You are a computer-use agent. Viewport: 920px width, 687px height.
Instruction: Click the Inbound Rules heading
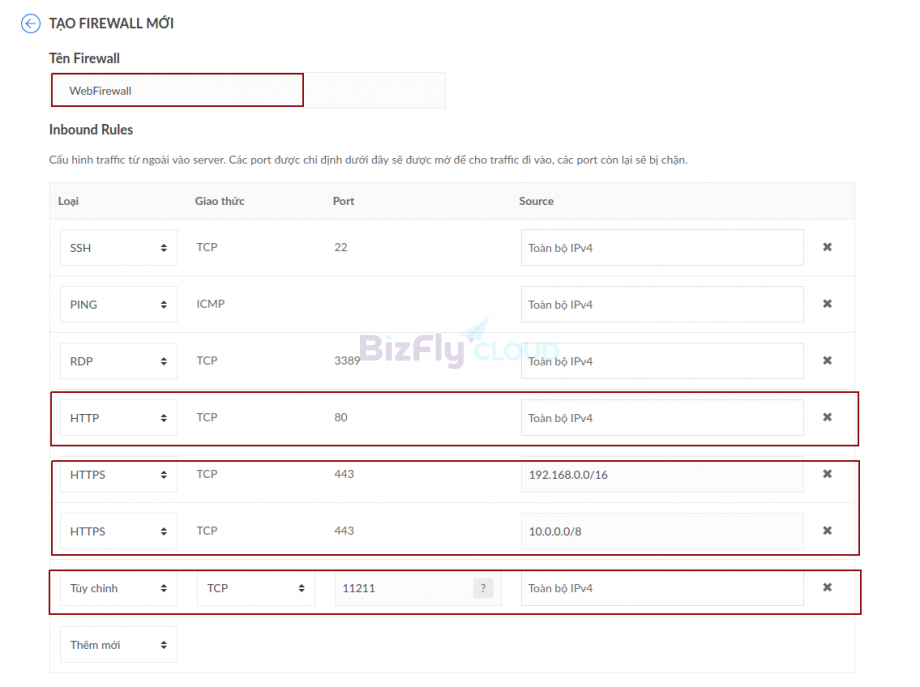91,130
